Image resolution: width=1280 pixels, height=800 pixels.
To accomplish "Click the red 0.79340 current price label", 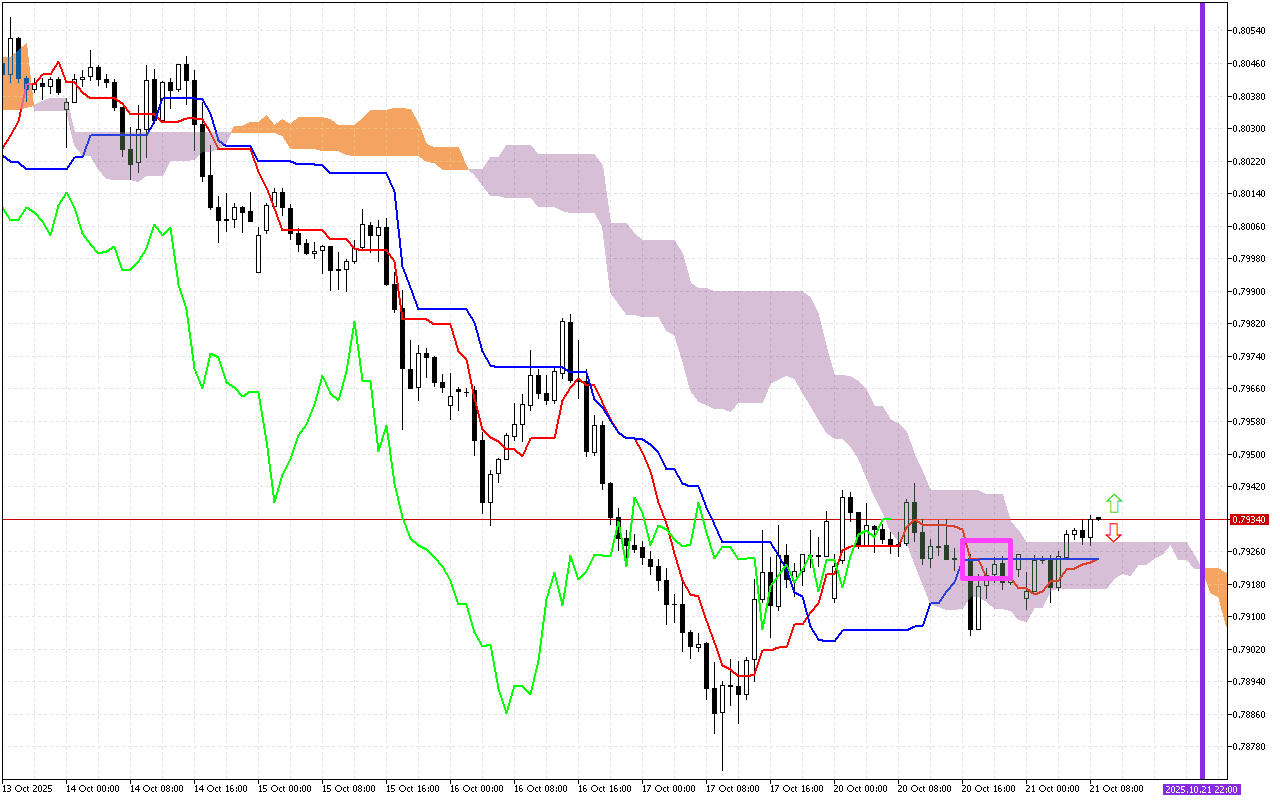I will click(1250, 520).
